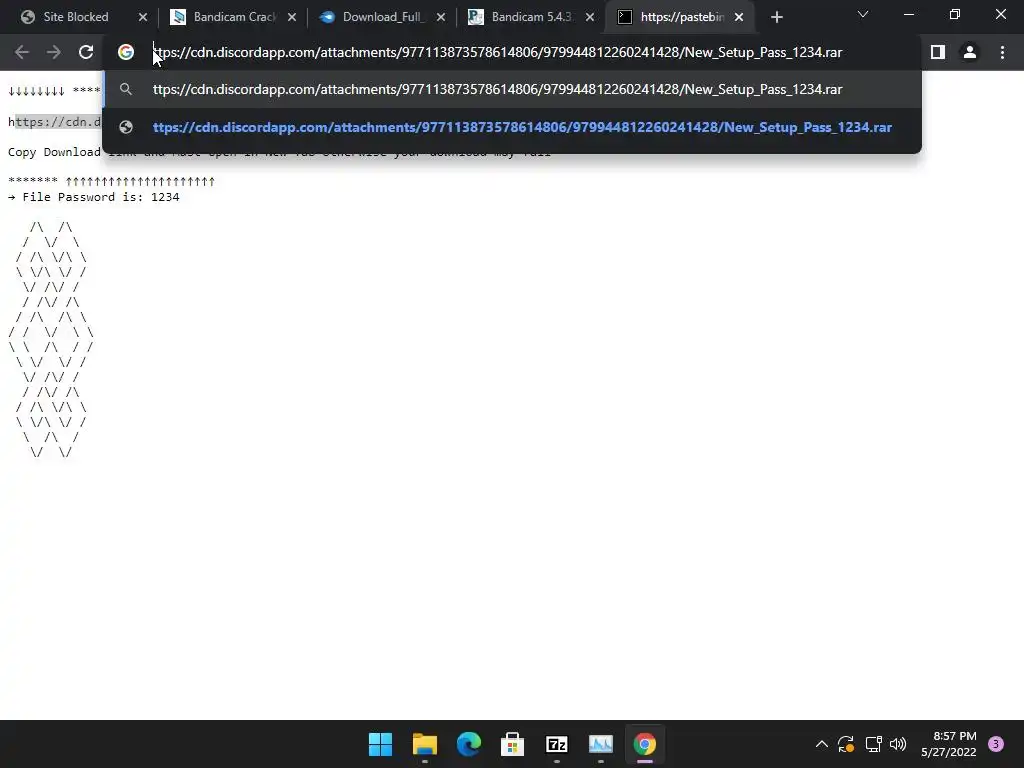
Task: Restore down the Chrome window
Action: (x=955, y=14)
